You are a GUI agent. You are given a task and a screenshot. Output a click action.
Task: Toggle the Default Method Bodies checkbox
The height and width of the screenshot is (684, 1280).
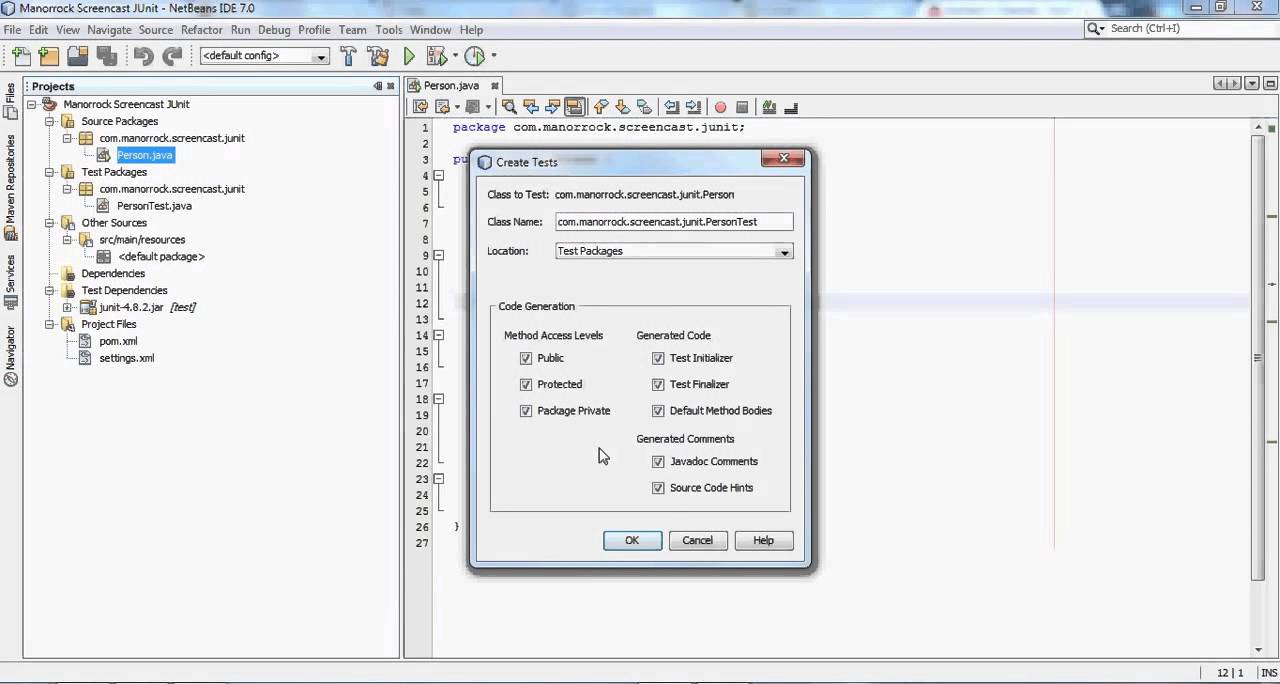[658, 411]
